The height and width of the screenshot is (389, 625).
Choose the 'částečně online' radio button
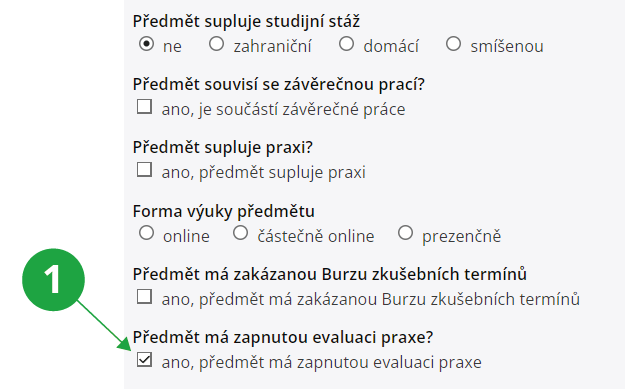240,233
